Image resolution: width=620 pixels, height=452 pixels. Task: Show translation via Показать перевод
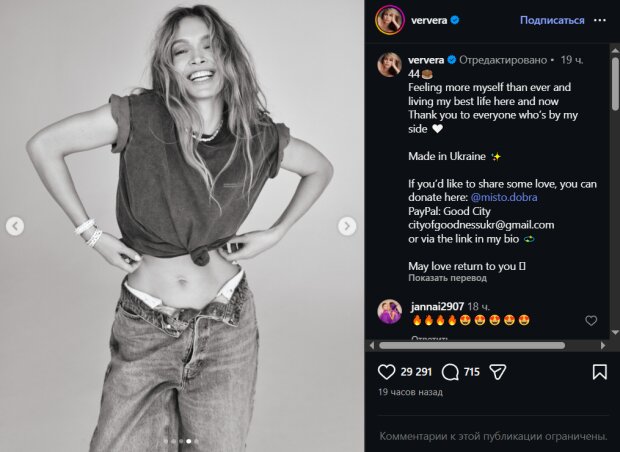click(446, 277)
